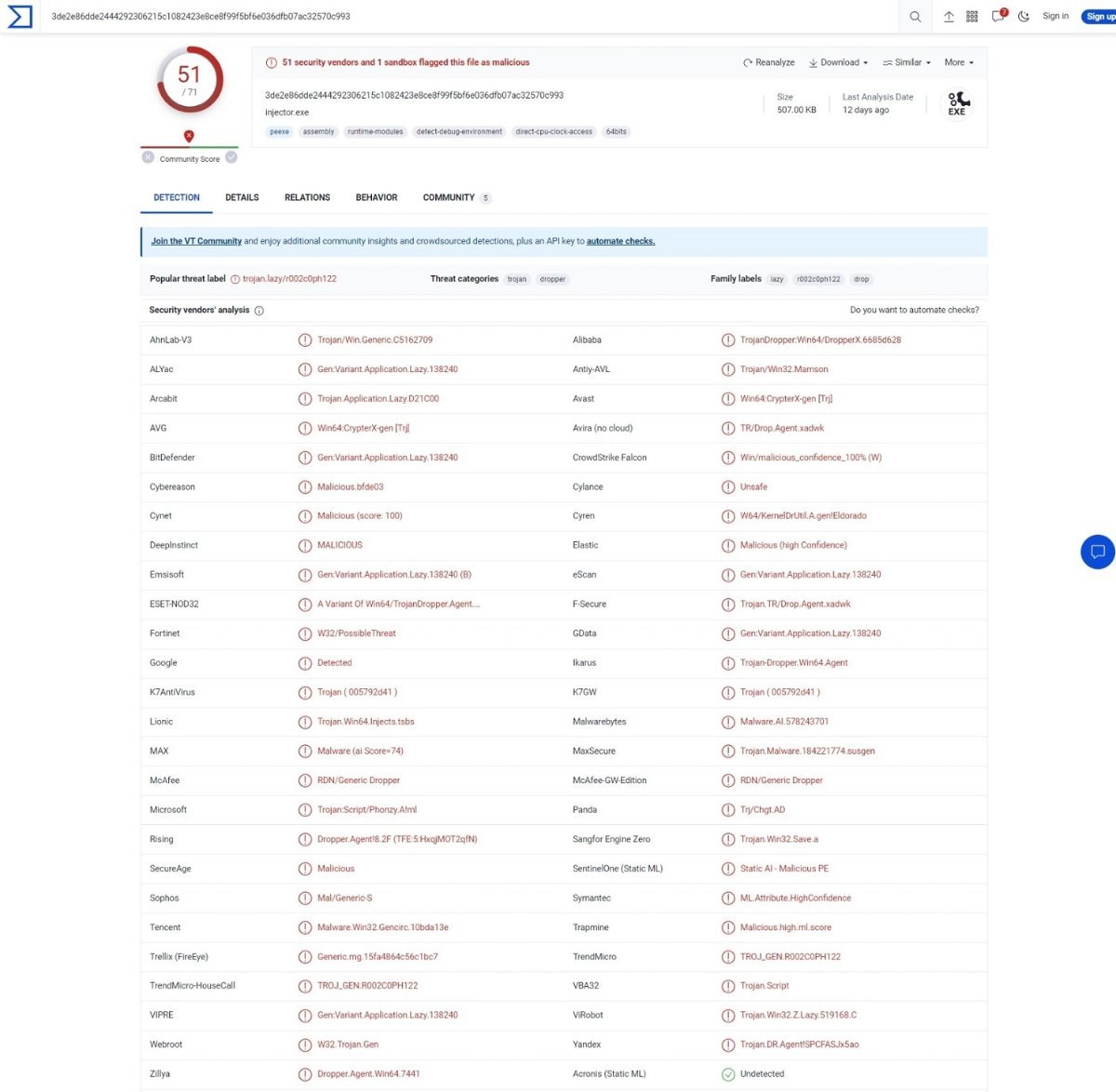Click alert icon beside Microsoft result
The height and width of the screenshot is (1092, 1116).
[x=305, y=810]
